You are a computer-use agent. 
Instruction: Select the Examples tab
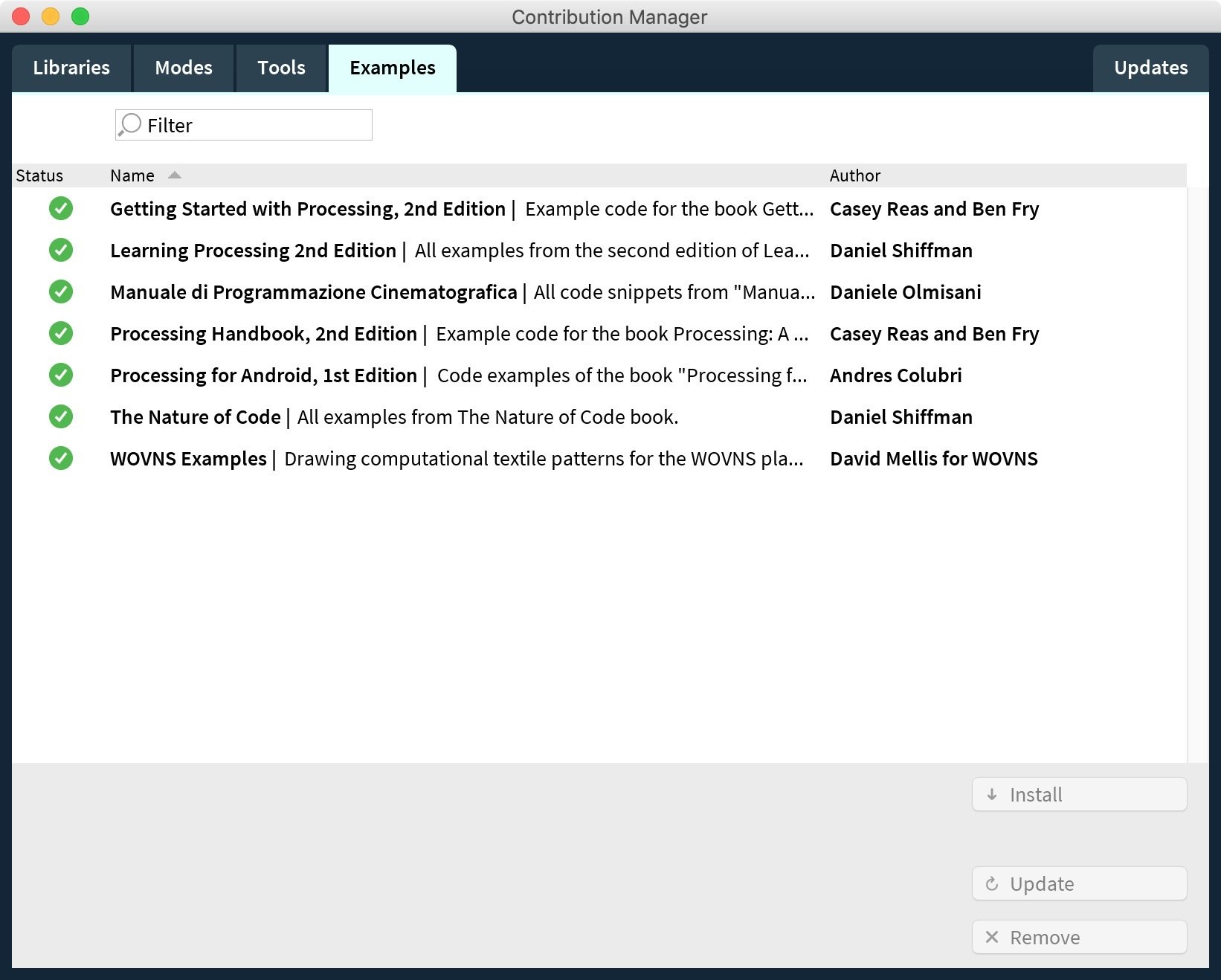point(393,68)
